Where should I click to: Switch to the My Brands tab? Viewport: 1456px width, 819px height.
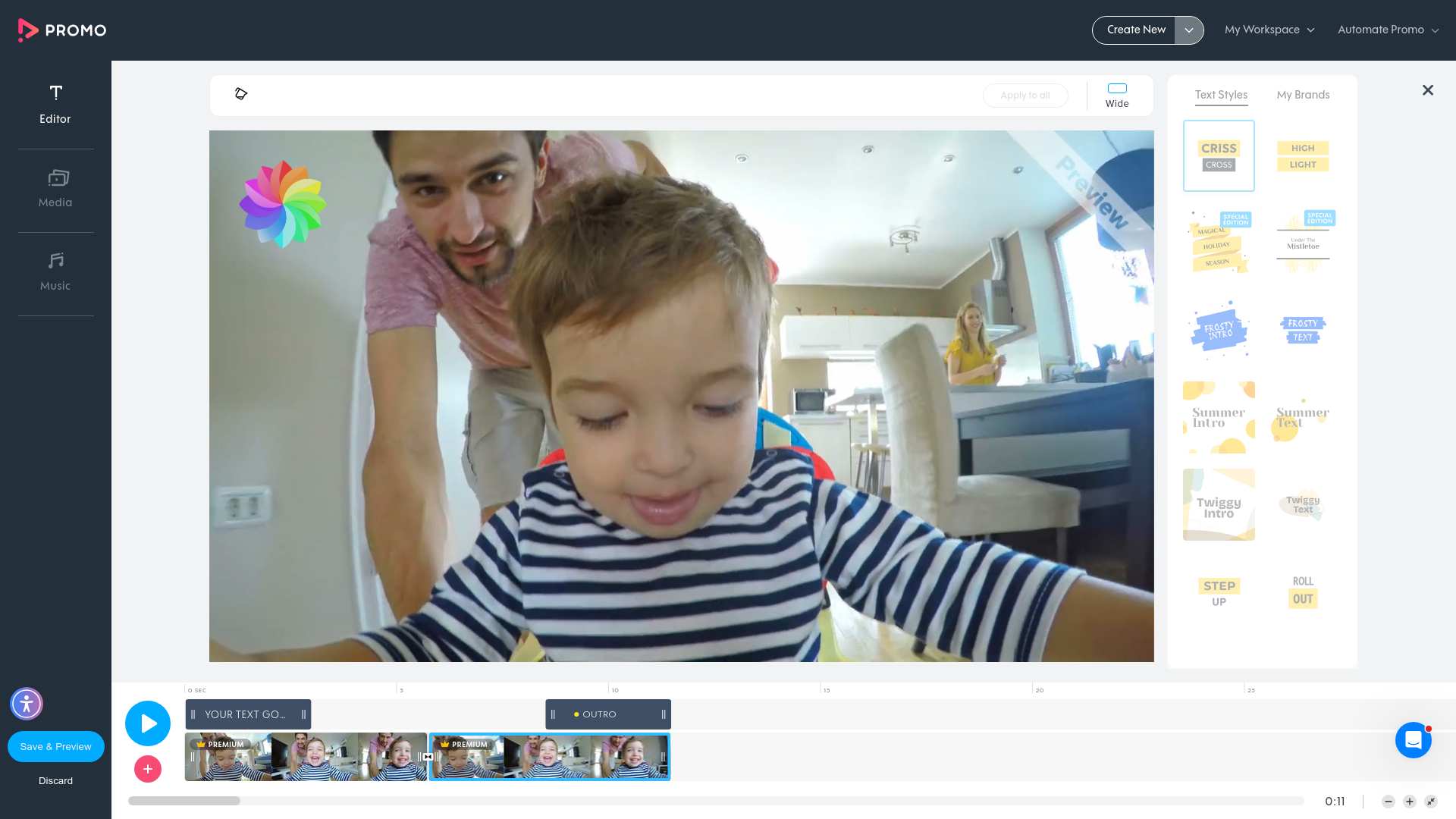pos(1303,95)
